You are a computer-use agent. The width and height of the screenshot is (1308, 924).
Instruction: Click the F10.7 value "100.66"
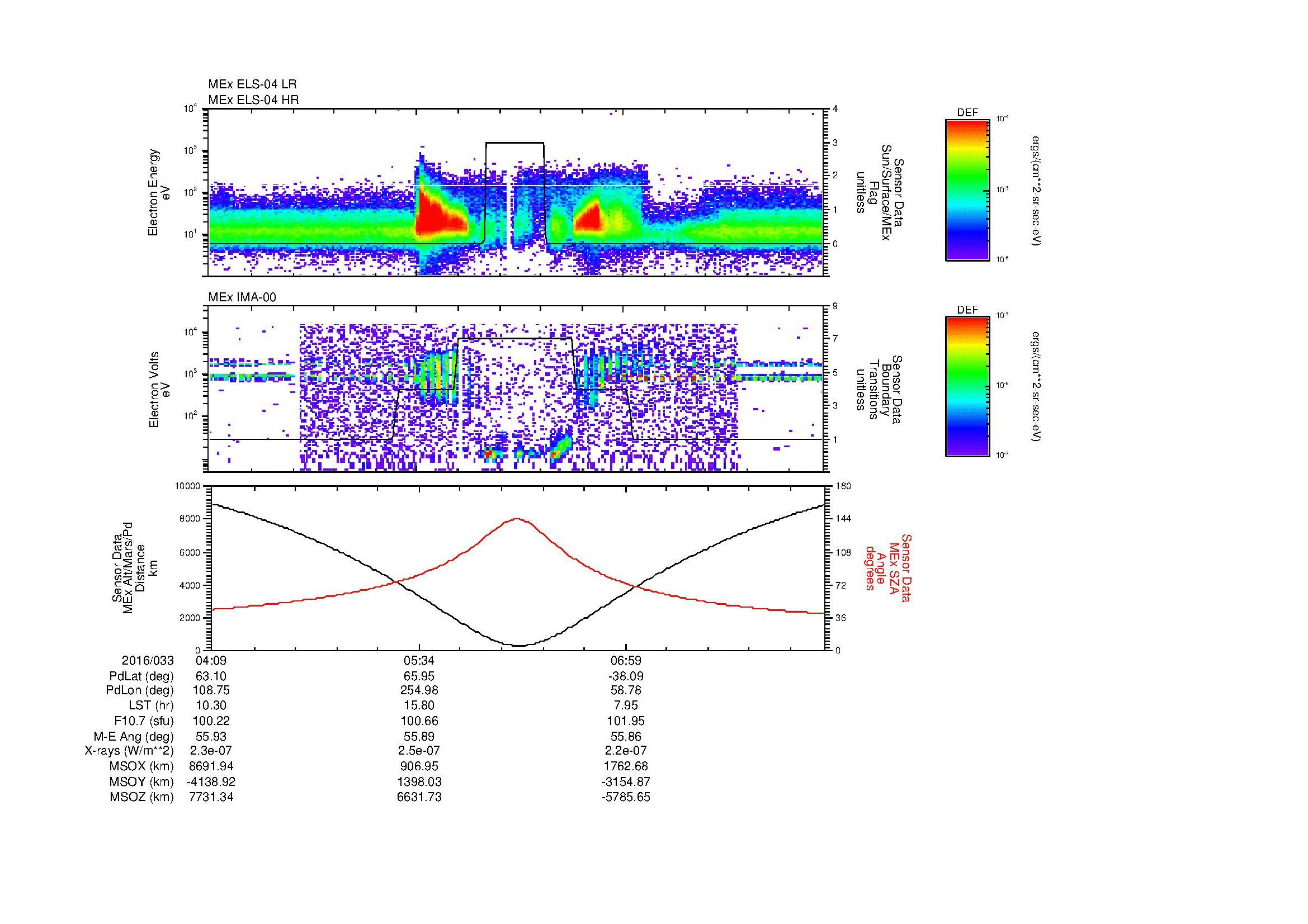tap(419, 721)
